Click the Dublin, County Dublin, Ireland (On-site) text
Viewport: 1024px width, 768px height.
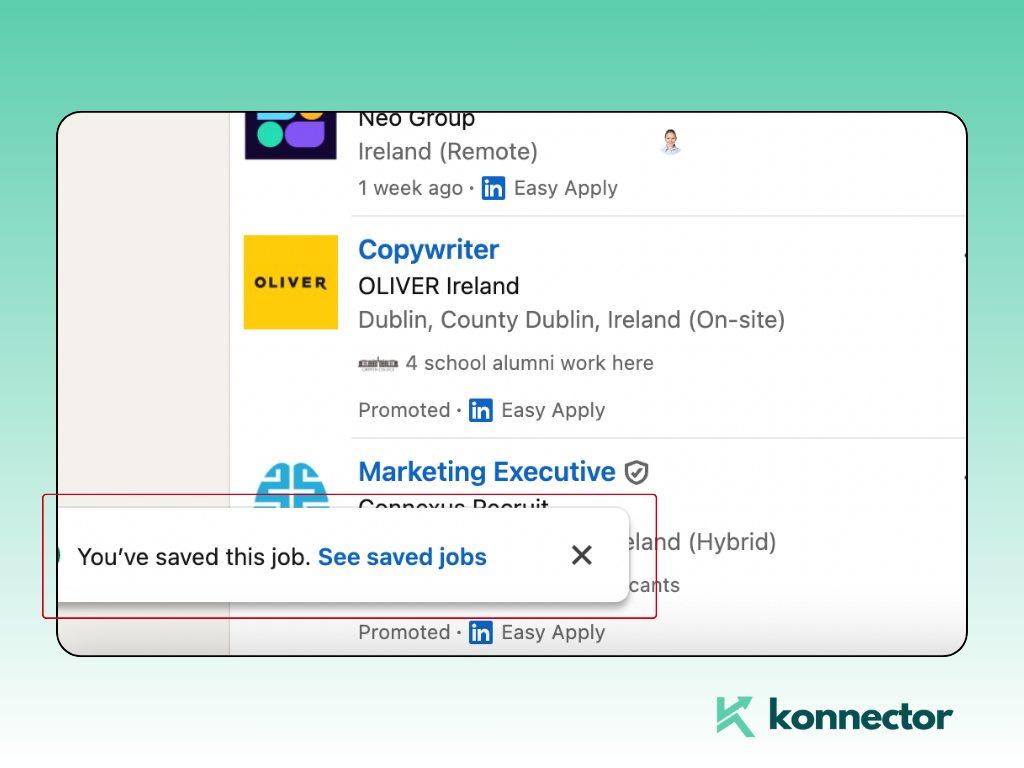click(x=571, y=320)
